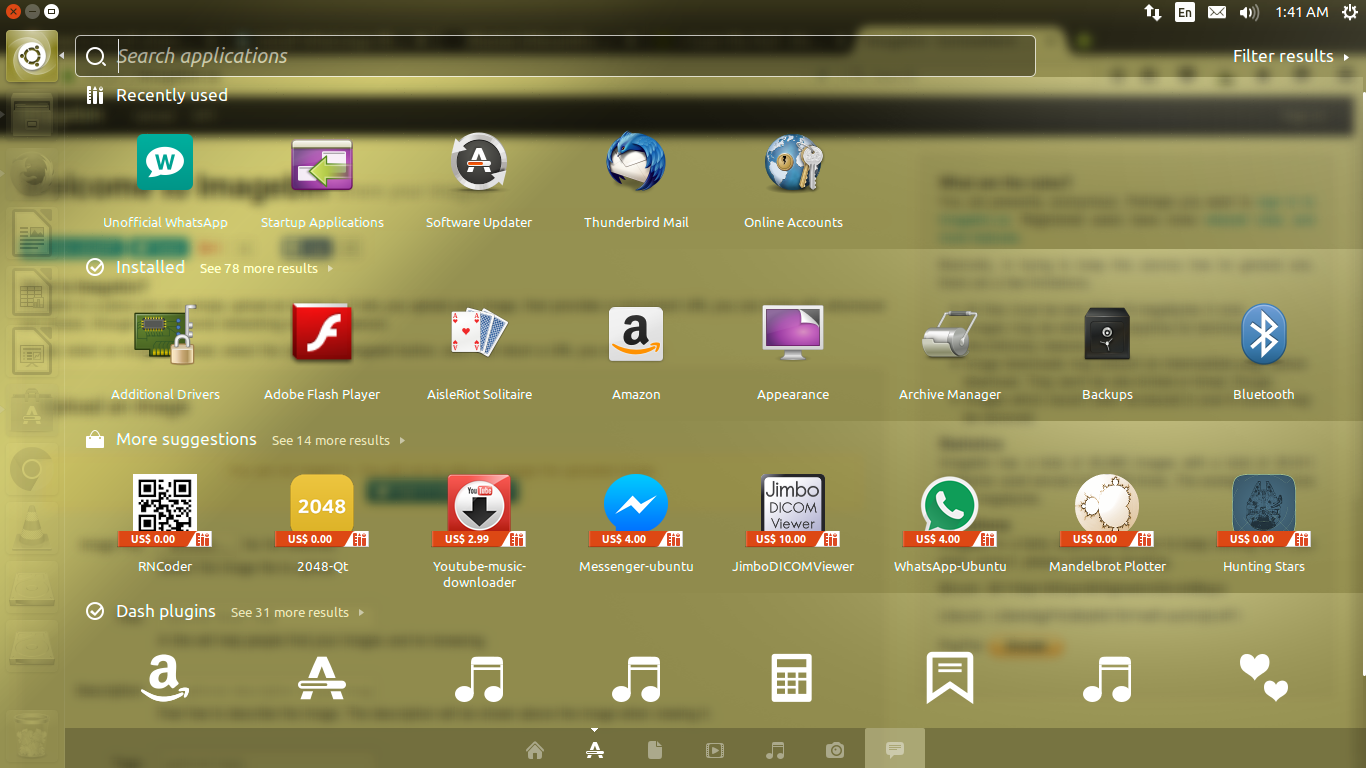The width and height of the screenshot is (1366, 768).
Task: Switch to the Home lens
Action: 534,750
